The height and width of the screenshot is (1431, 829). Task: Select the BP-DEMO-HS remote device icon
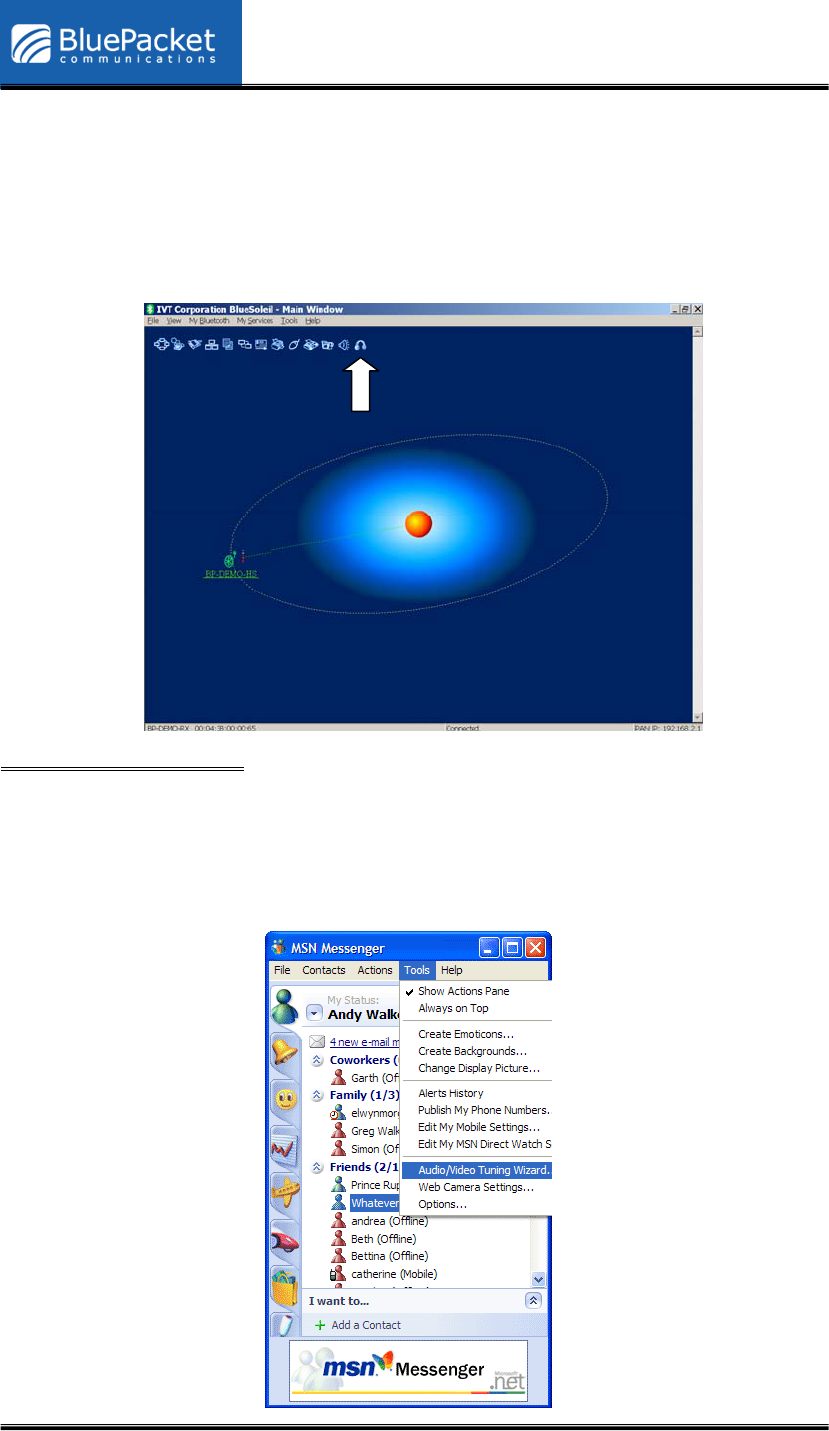coord(230,559)
